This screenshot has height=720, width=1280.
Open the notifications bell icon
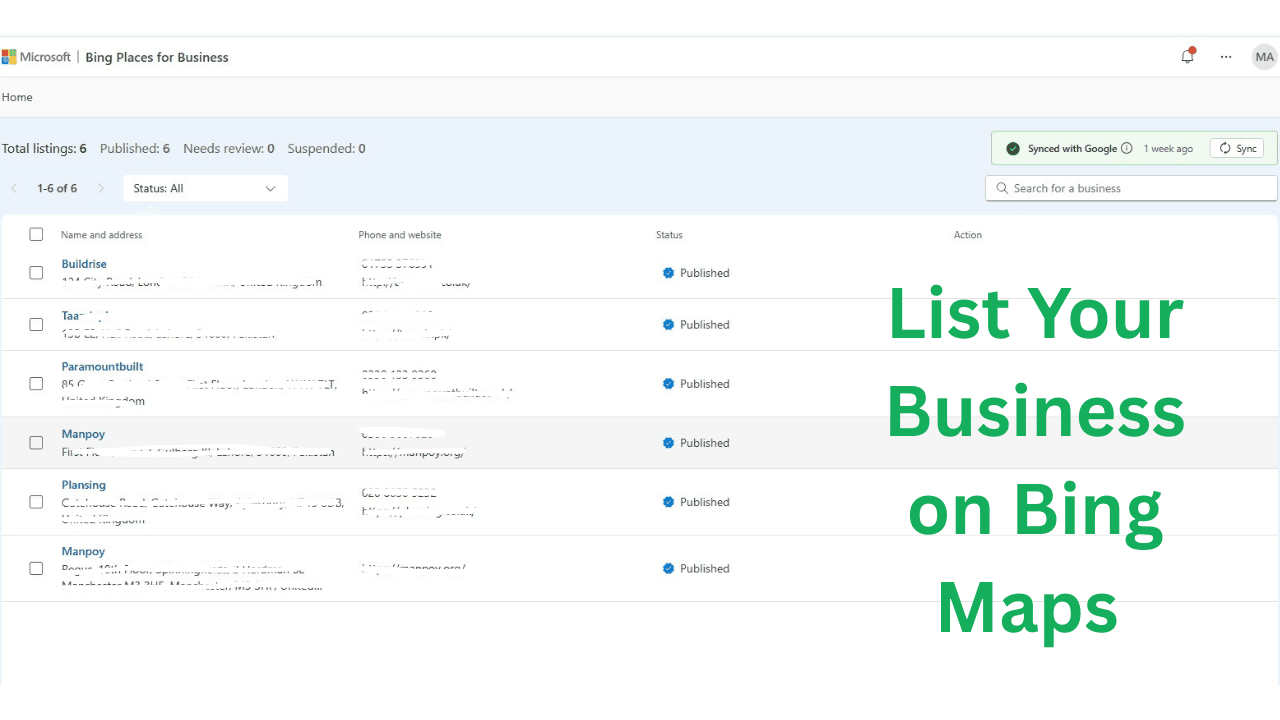1187,57
